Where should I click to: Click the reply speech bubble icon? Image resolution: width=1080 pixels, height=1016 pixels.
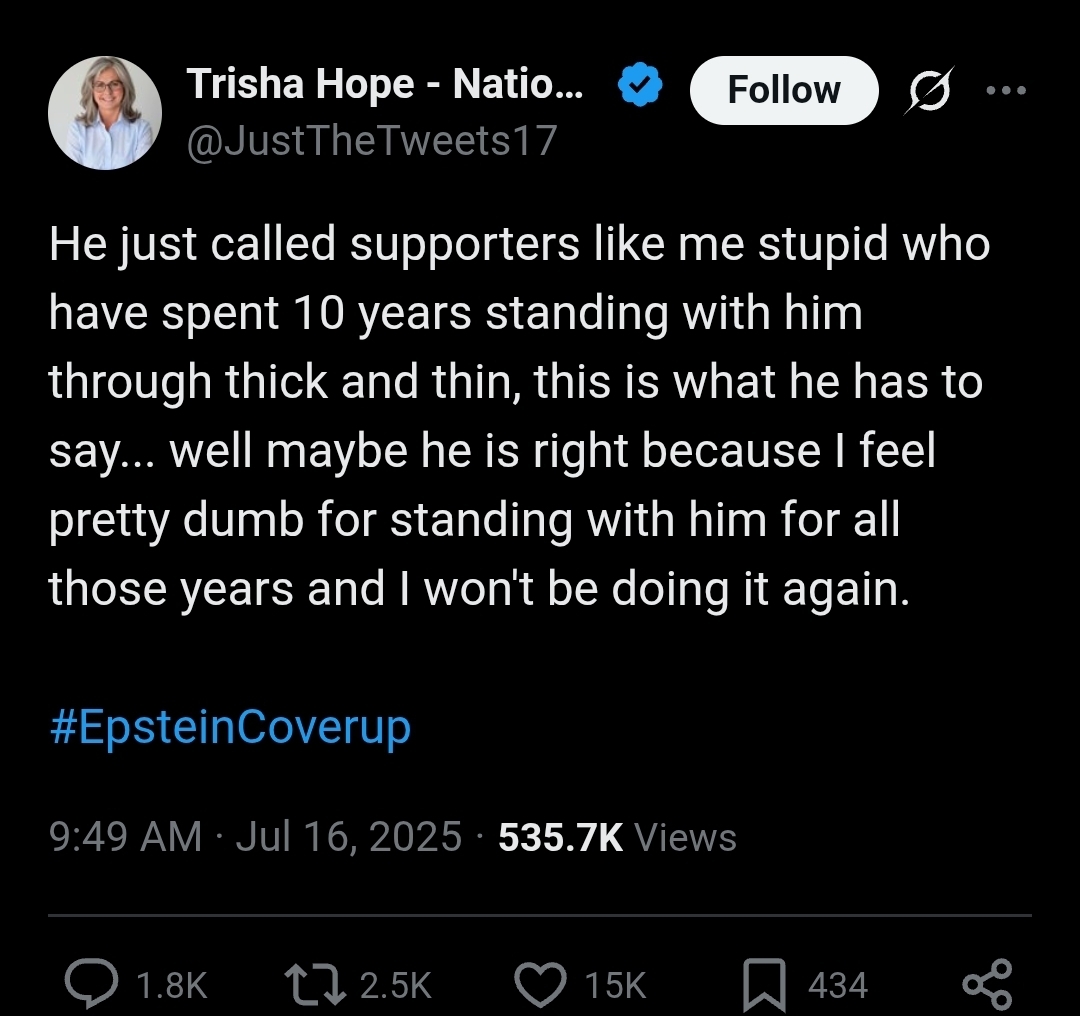coord(93,984)
